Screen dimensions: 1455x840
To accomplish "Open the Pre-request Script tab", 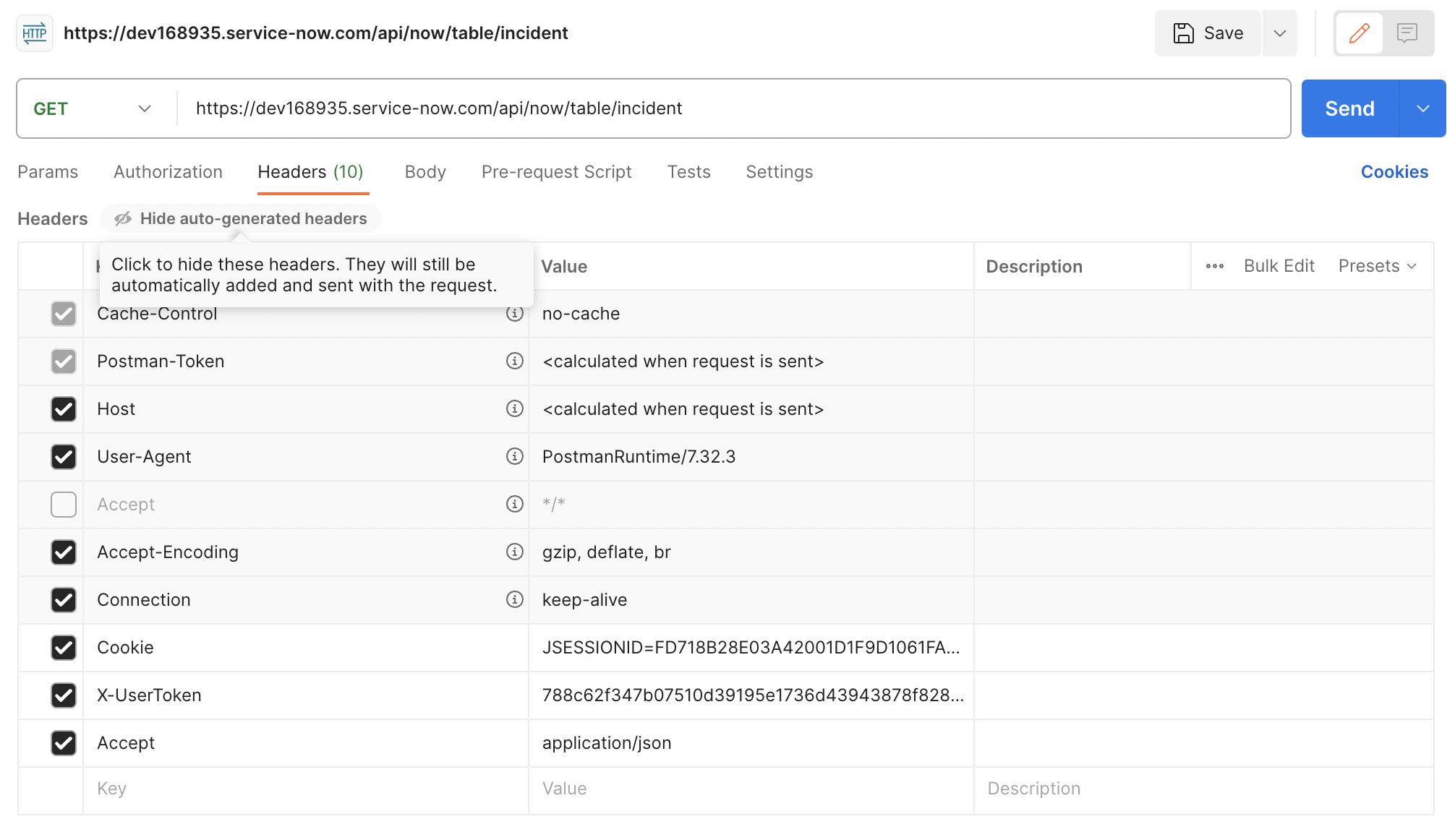I will (x=556, y=172).
